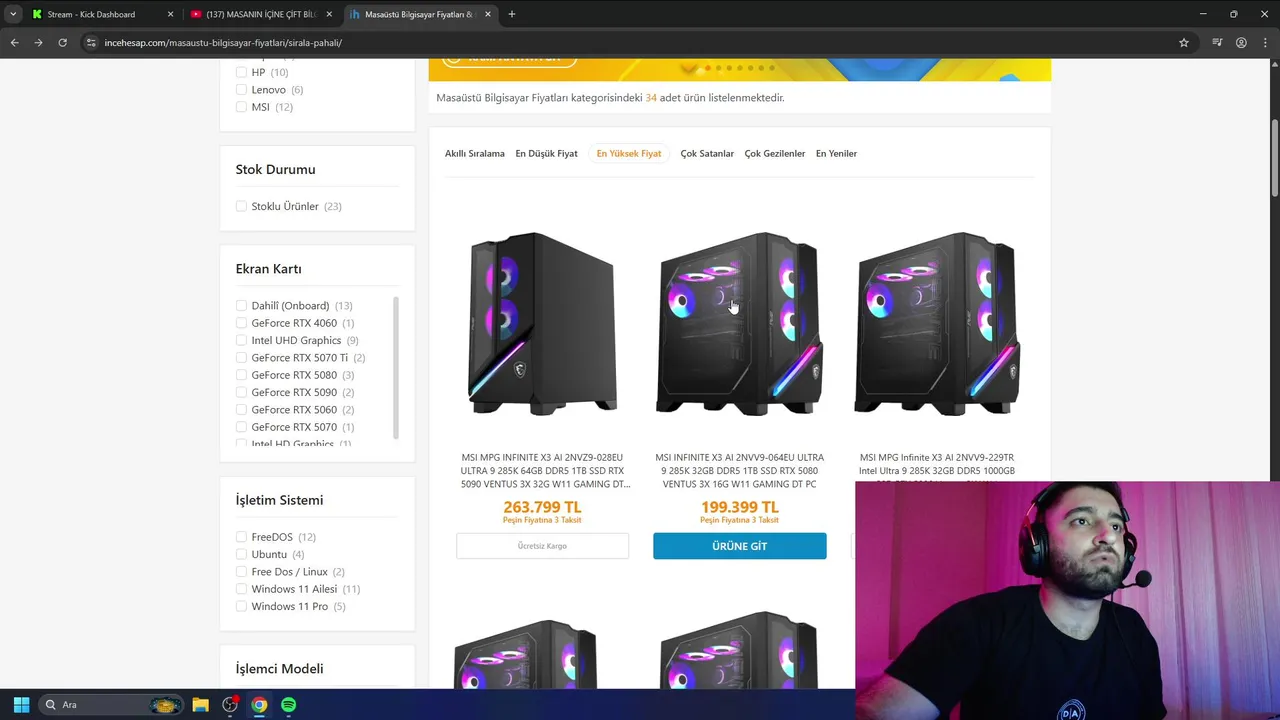Switch to the Çok Satanlar sorting tab

tap(707, 154)
